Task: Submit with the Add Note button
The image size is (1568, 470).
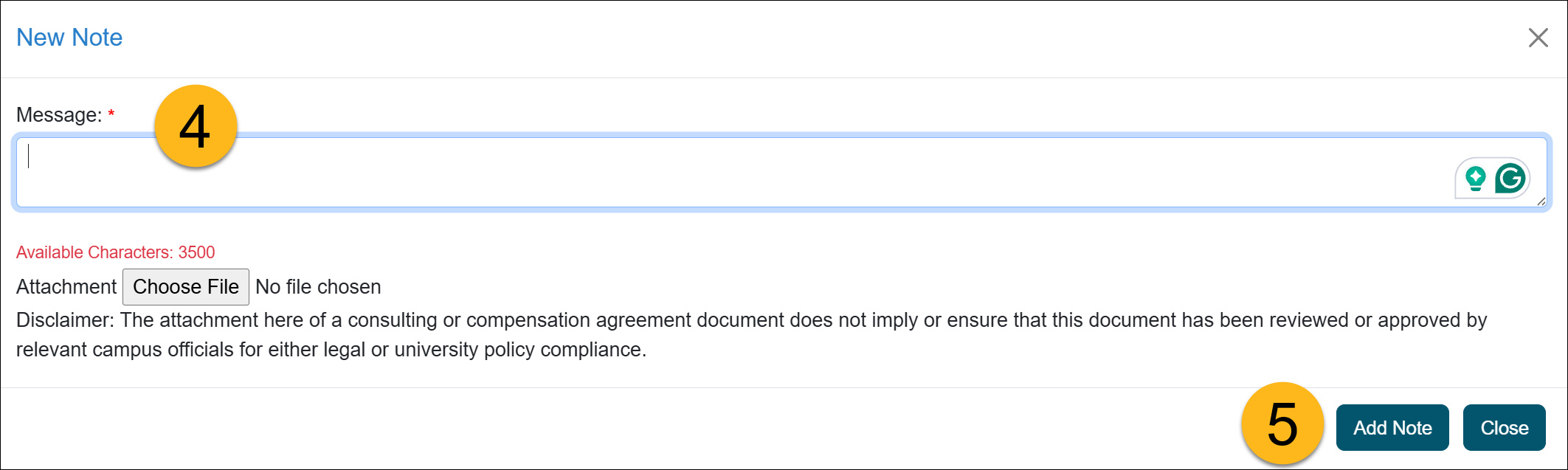Action: (1392, 428)
